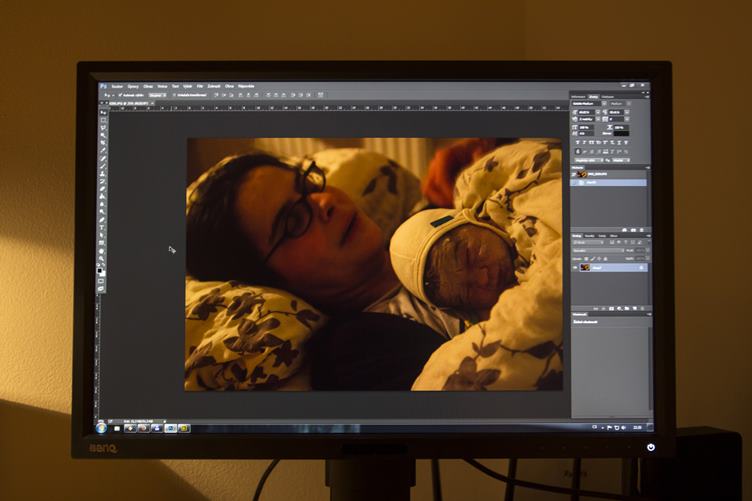This screenshot has width=752, height=501.
Task: Open the Soubor menu
Action: coord(117,86)
